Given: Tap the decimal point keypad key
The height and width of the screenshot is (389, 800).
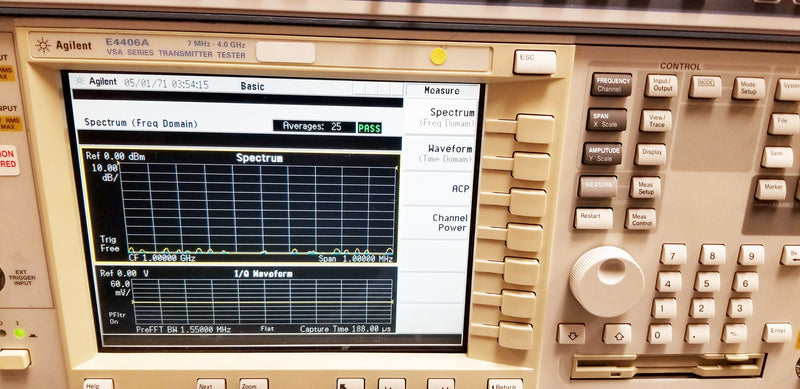Looking at the screenshot, I should click(697, 333).
